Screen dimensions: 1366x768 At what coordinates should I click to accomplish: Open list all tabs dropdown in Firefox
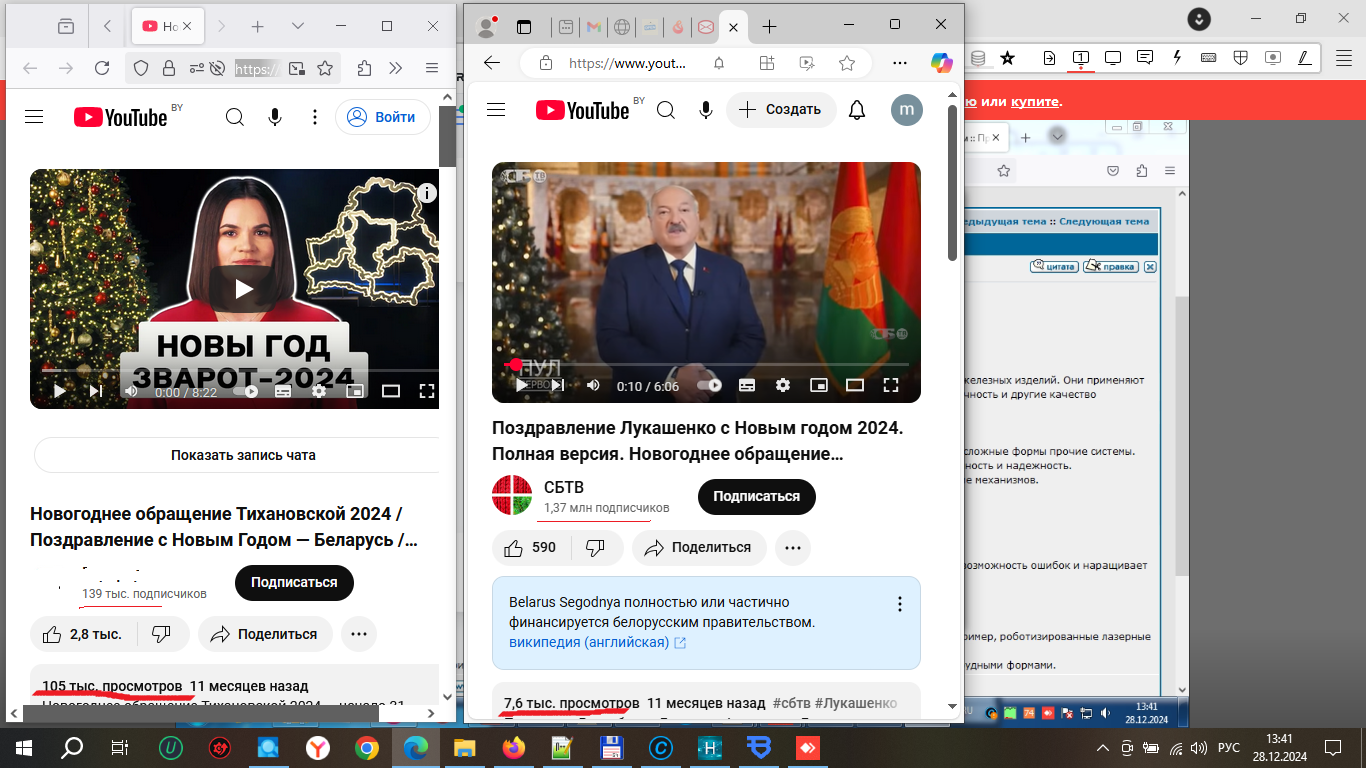click(x=298, y=26)
